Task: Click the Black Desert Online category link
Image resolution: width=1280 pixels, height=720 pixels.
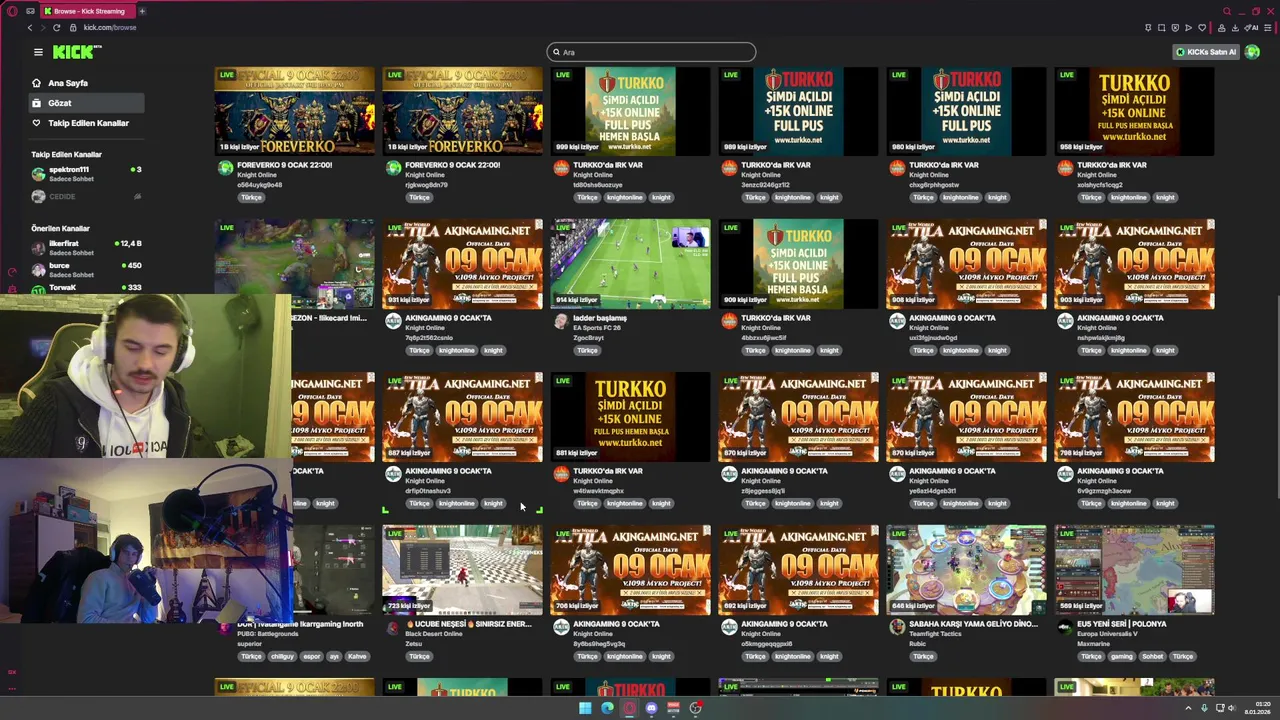Action: (x=434, y=634)
